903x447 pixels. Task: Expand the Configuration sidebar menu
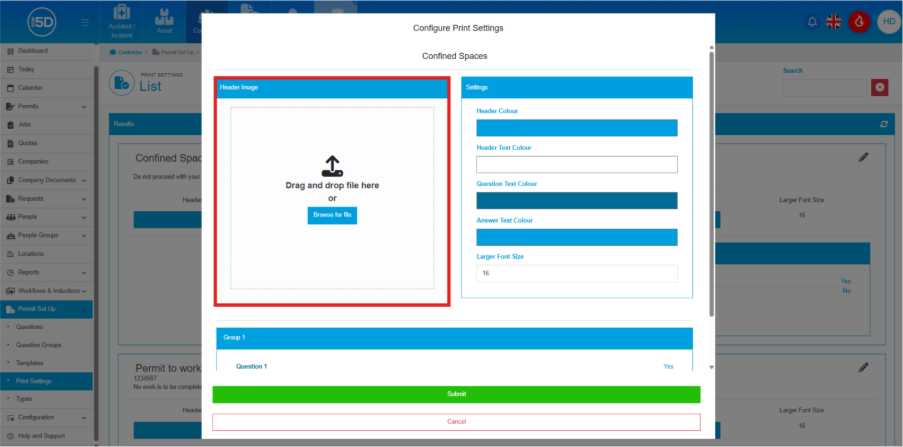(x=46, y=418)
